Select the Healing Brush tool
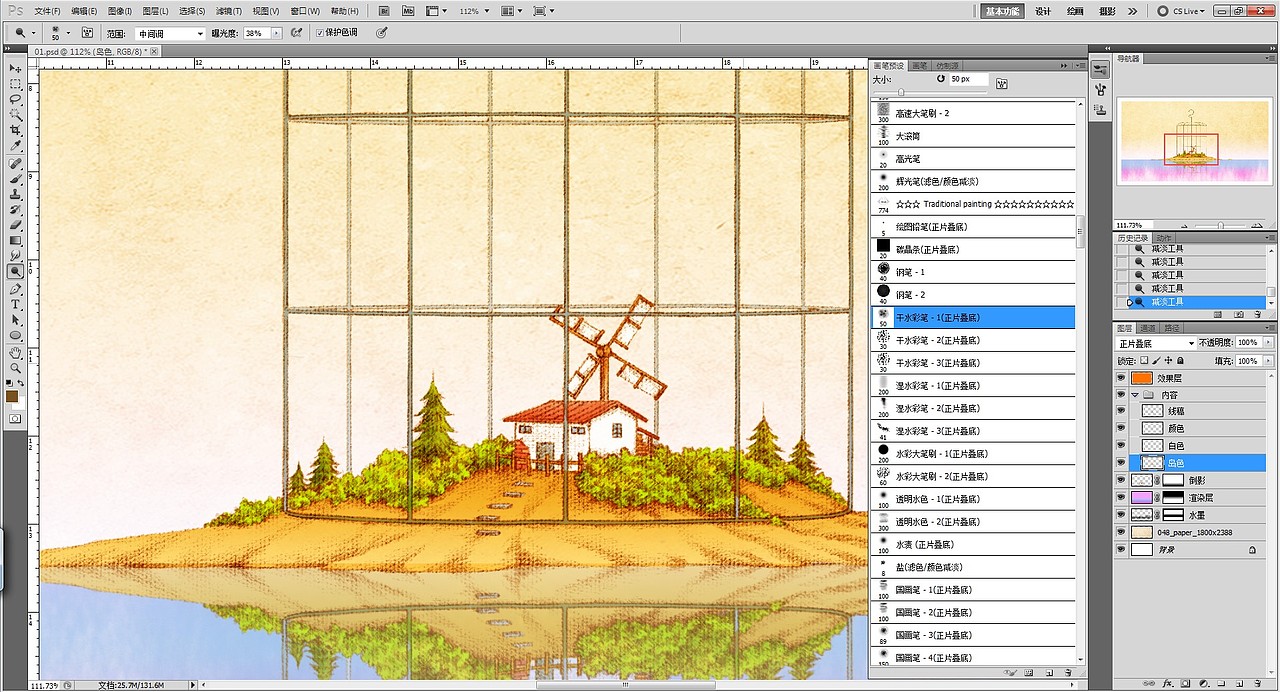This screenshot has height=692, width=1280. point(16,163)
